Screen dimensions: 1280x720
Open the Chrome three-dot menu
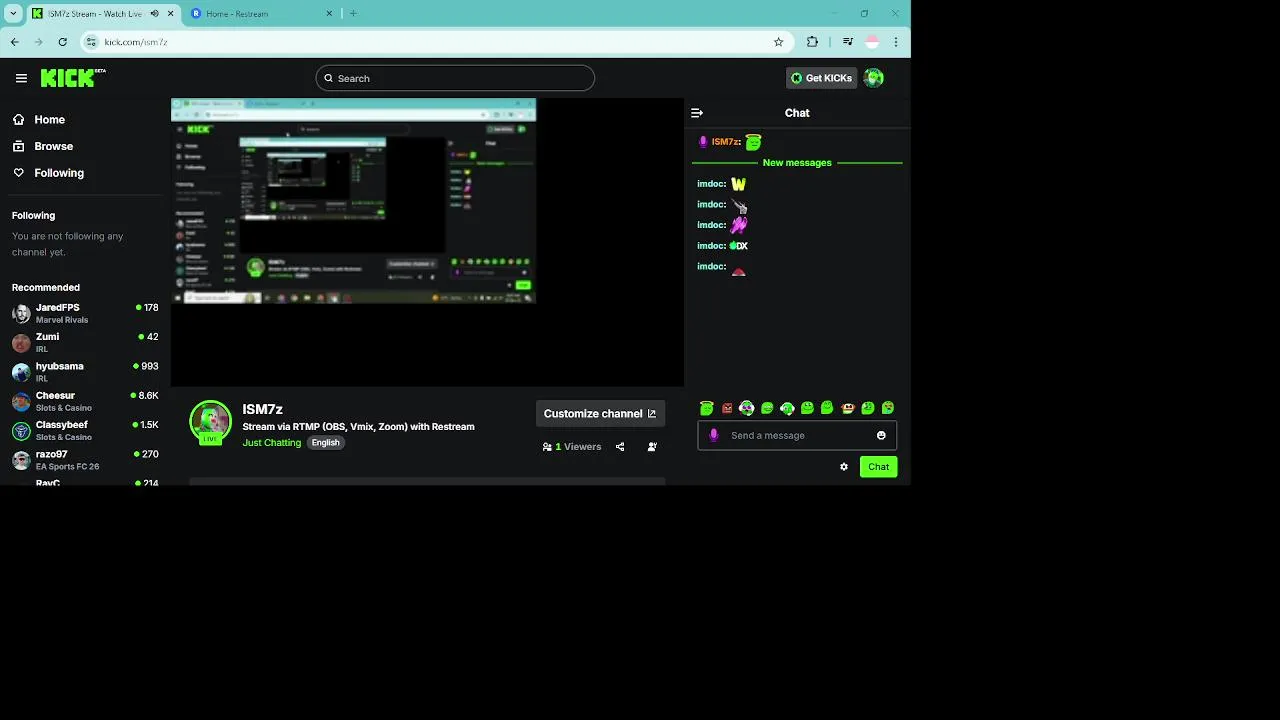[x=896, y=42]
